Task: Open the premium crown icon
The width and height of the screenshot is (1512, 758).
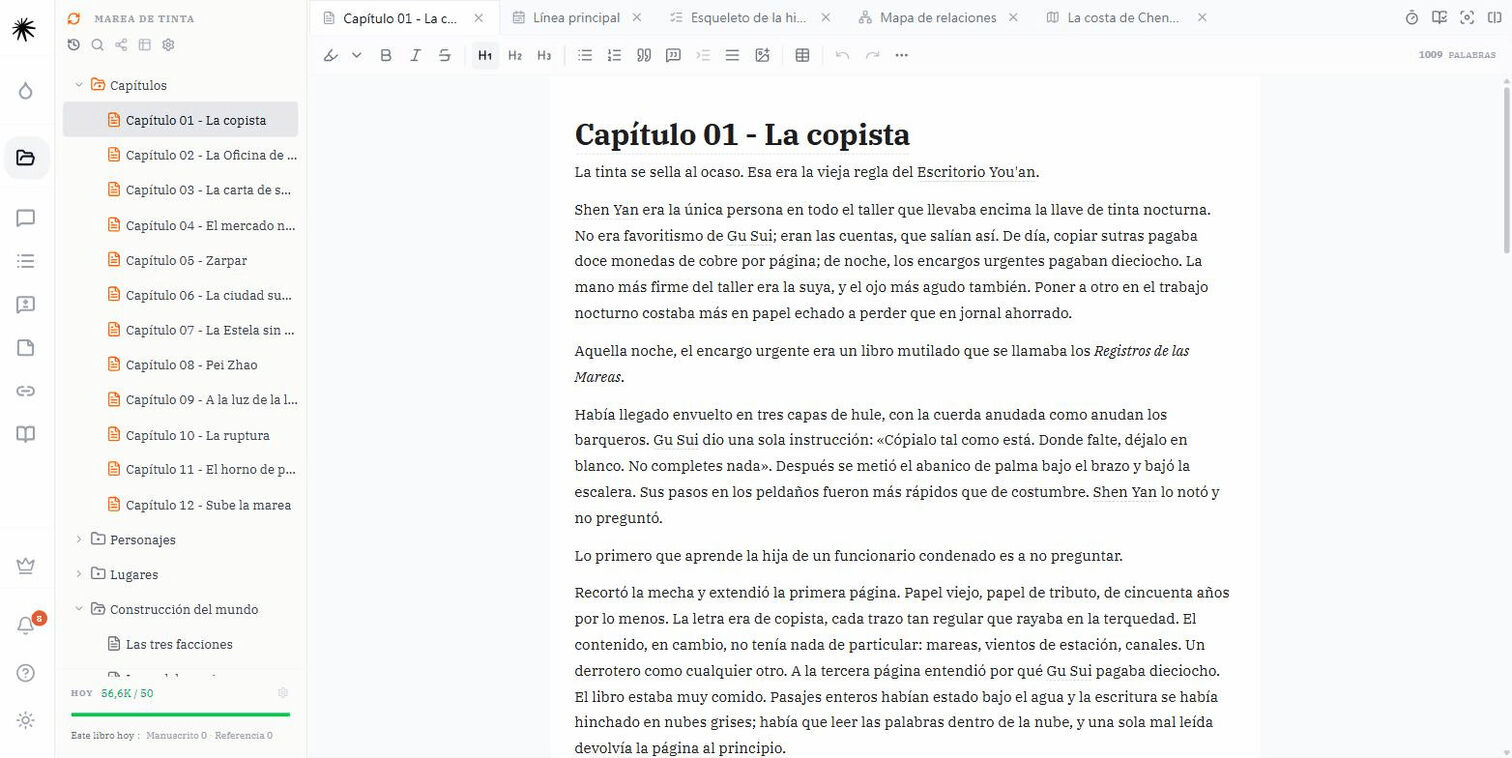Action: point(26,566)
